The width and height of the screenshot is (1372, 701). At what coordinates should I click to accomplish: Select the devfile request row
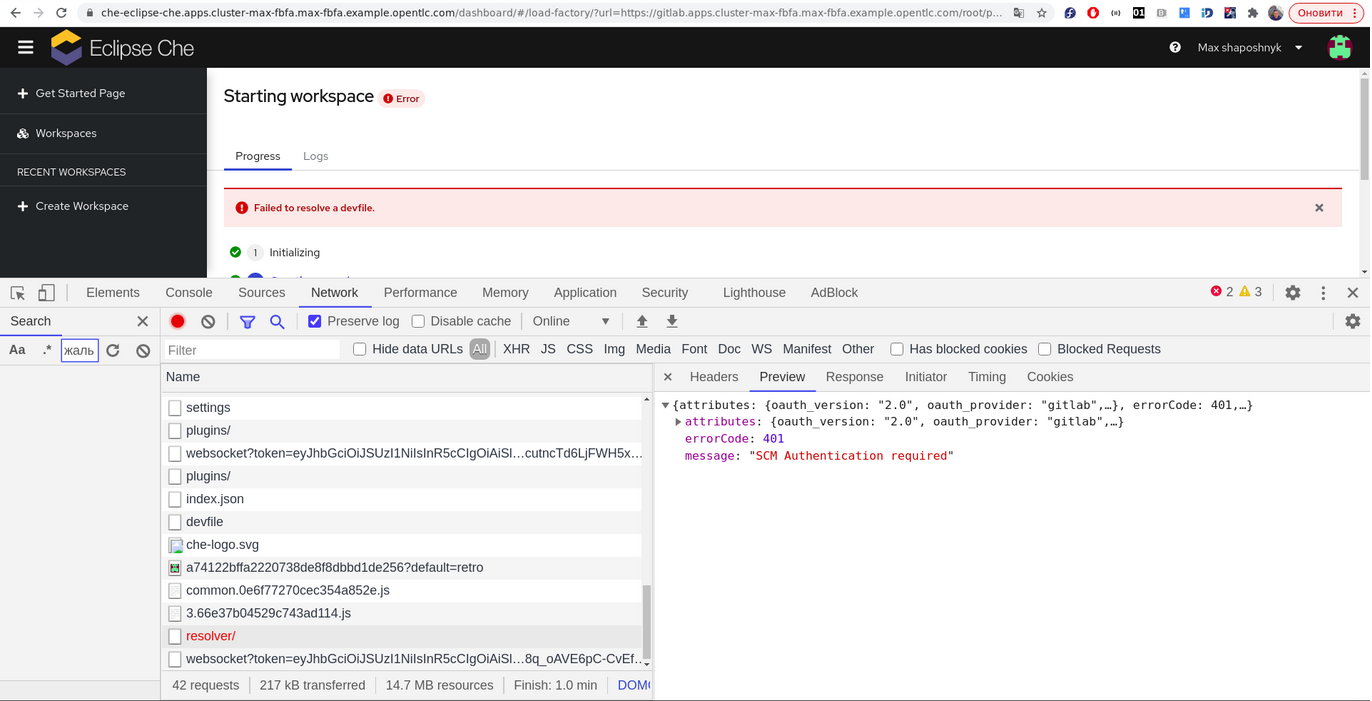[x=403, y=522]
